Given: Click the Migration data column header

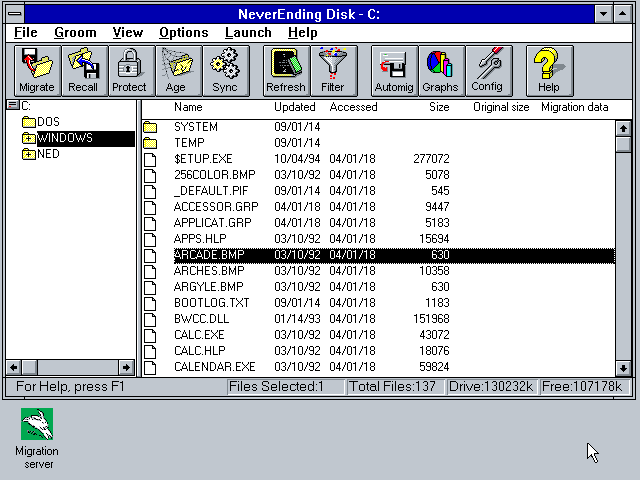Looking at the screenshot, I should 575,107.
